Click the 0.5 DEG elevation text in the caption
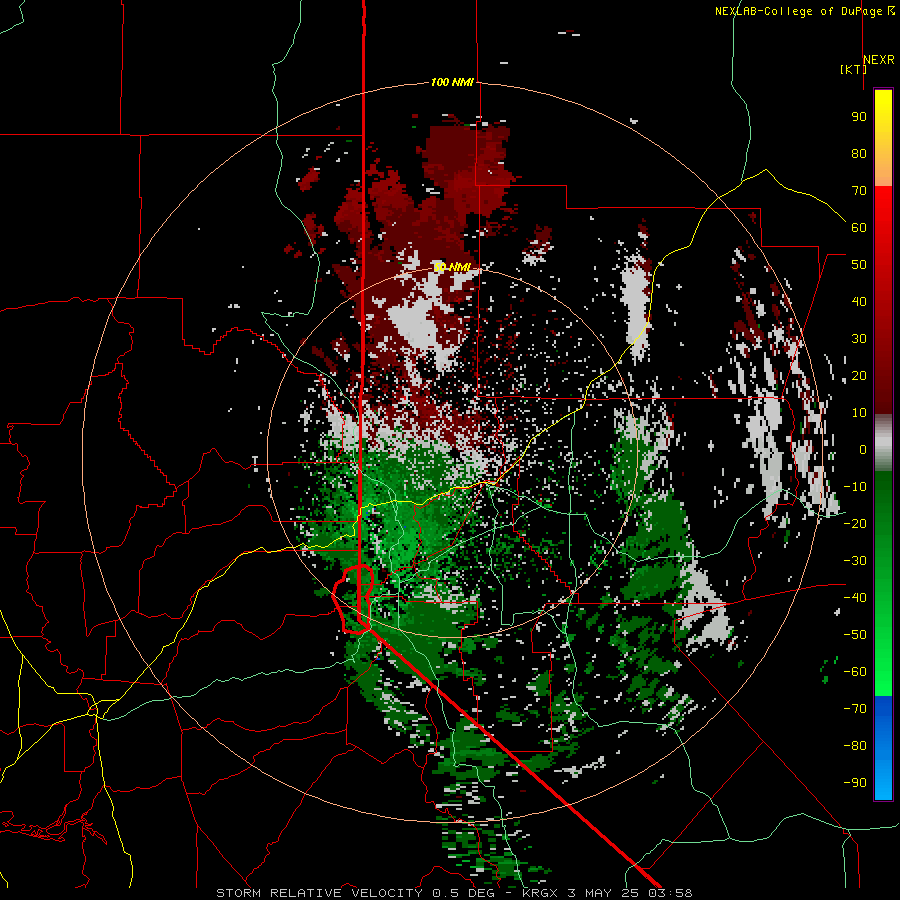Viewport: 900px width, 900px height. point(469,893)
